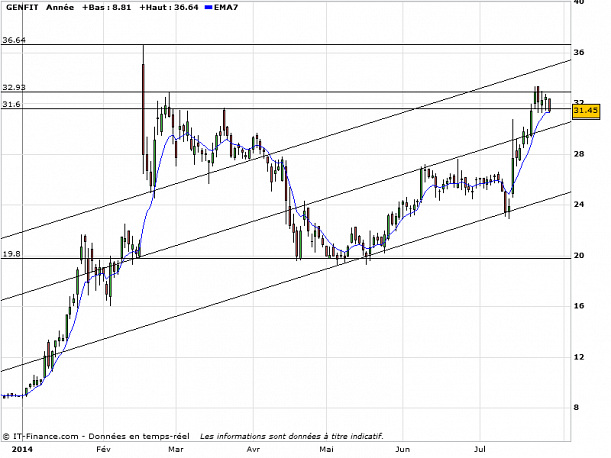The width and height of the screenshot is (611, 458).
Task: Click the 24 price axis label
Action: [579, 204]
